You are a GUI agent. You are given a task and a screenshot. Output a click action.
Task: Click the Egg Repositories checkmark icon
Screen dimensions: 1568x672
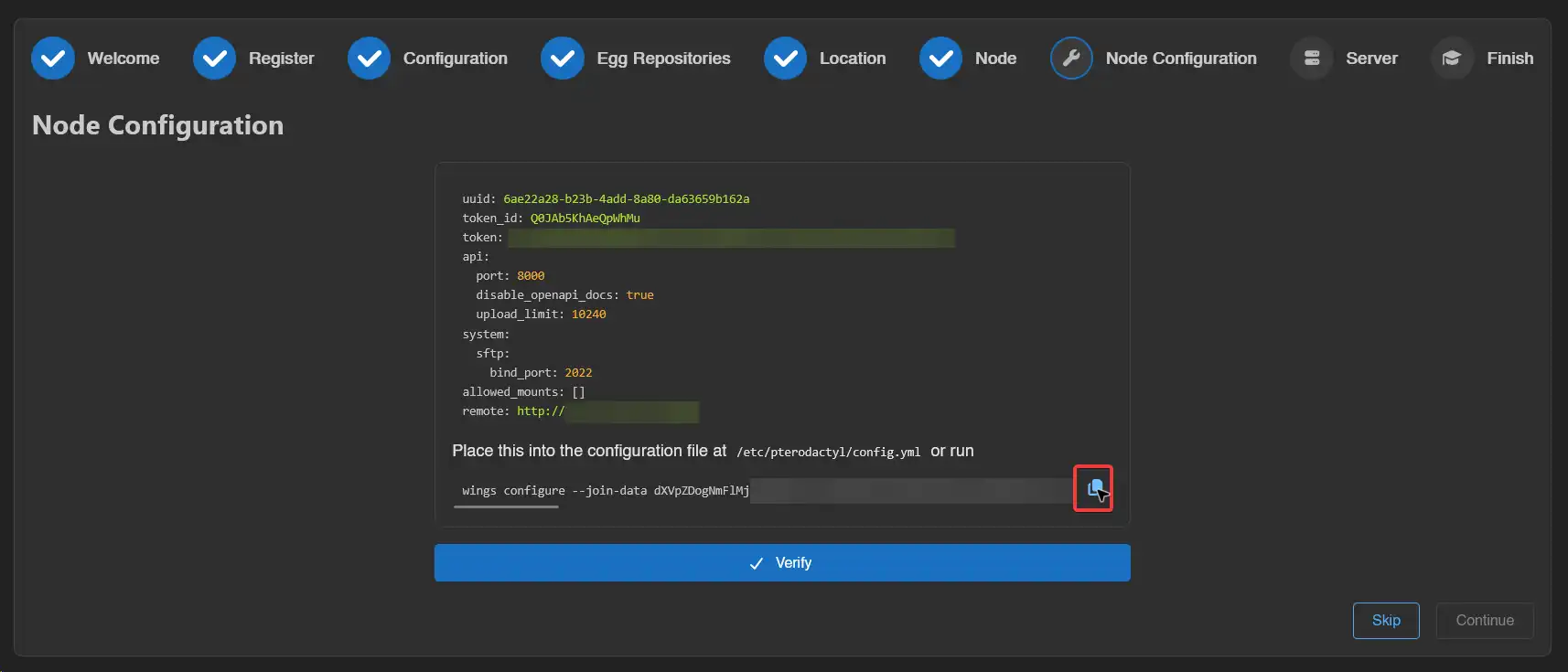pos(562,59)
